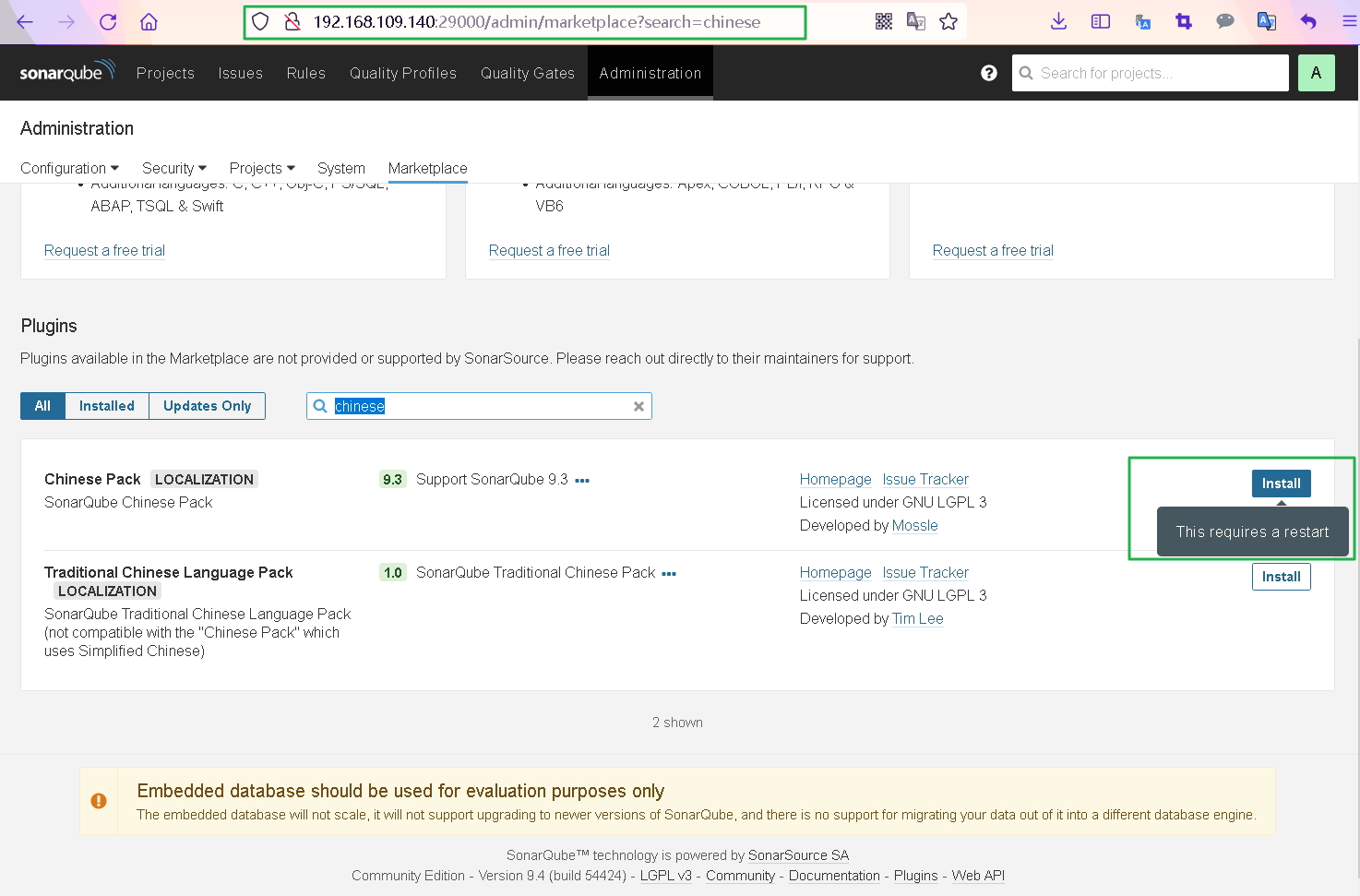This screenshot has height=896, width=1360.
Task: Click Request a free trial under ABAP, TSQL & Swift
Action: coord(105,250)
